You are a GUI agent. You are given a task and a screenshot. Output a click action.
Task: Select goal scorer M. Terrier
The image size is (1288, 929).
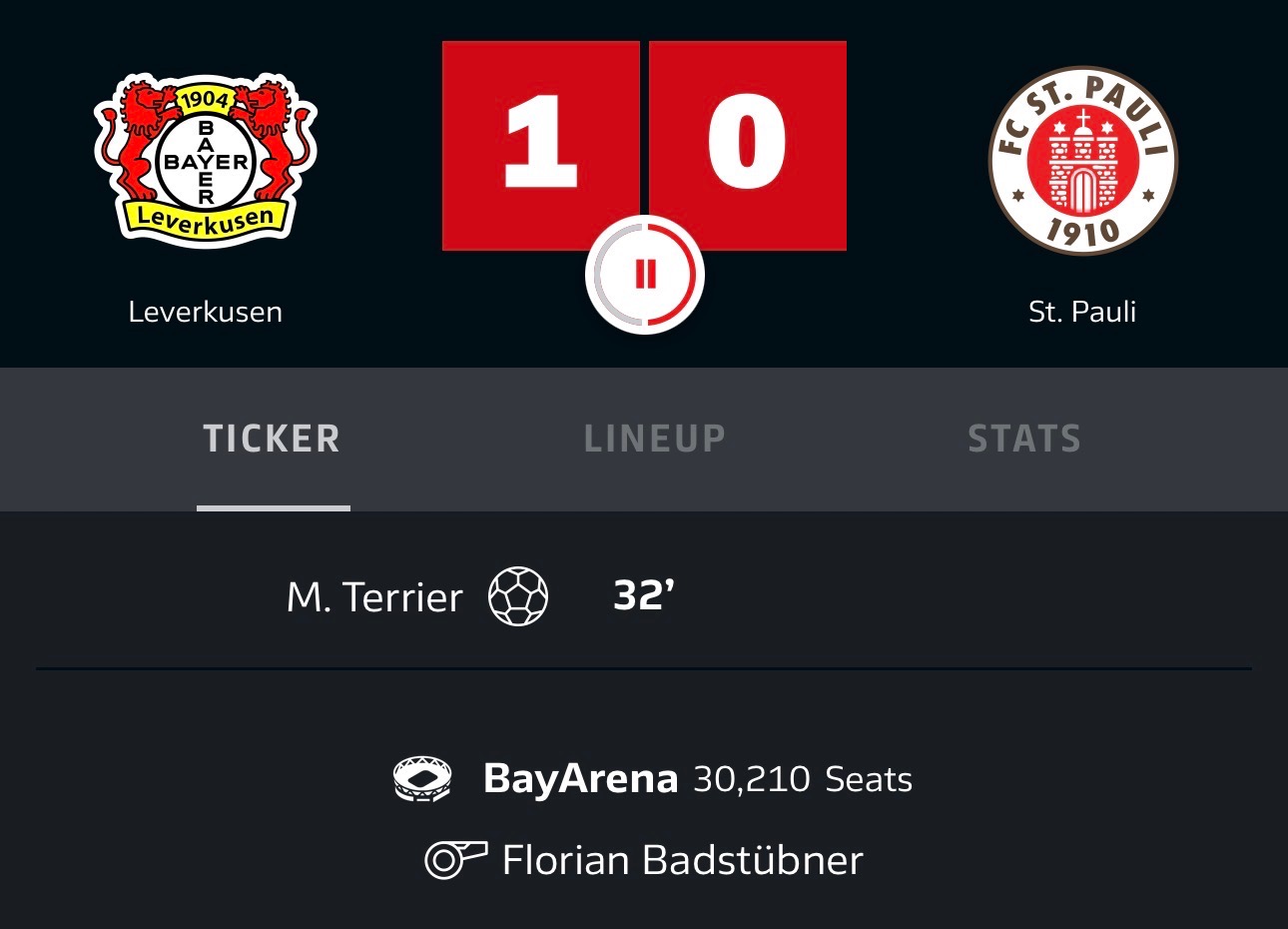pyautogui.click(x=374, y=597)
